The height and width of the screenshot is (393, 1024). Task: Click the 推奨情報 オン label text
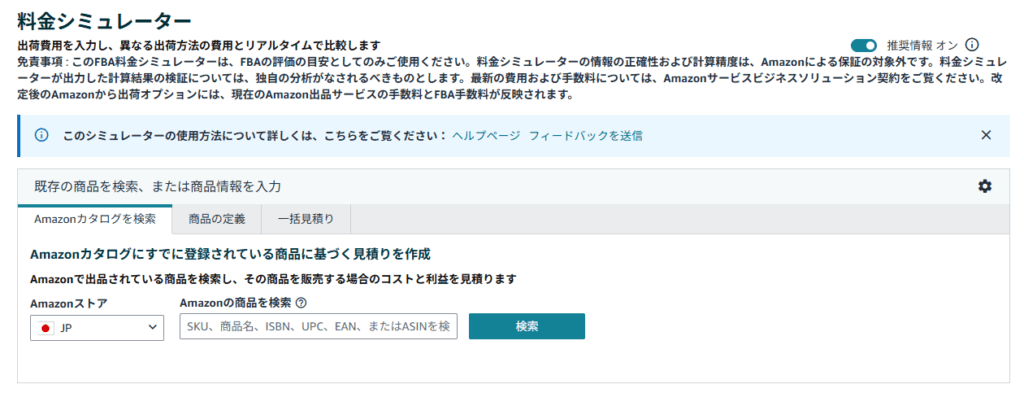click(922, 45)
